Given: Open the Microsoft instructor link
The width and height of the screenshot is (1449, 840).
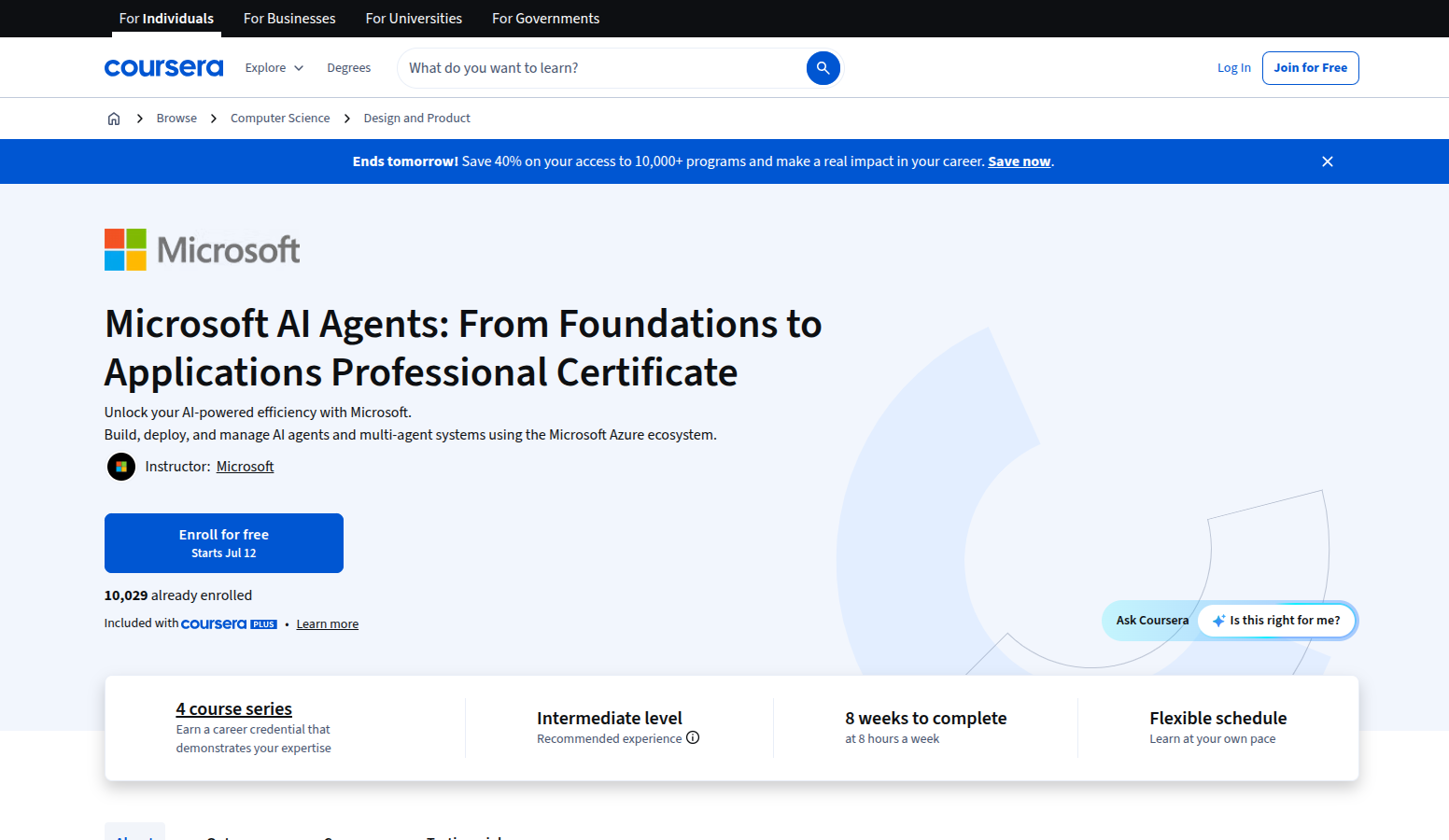Looking at the screenshot, I should coord(246,467).
